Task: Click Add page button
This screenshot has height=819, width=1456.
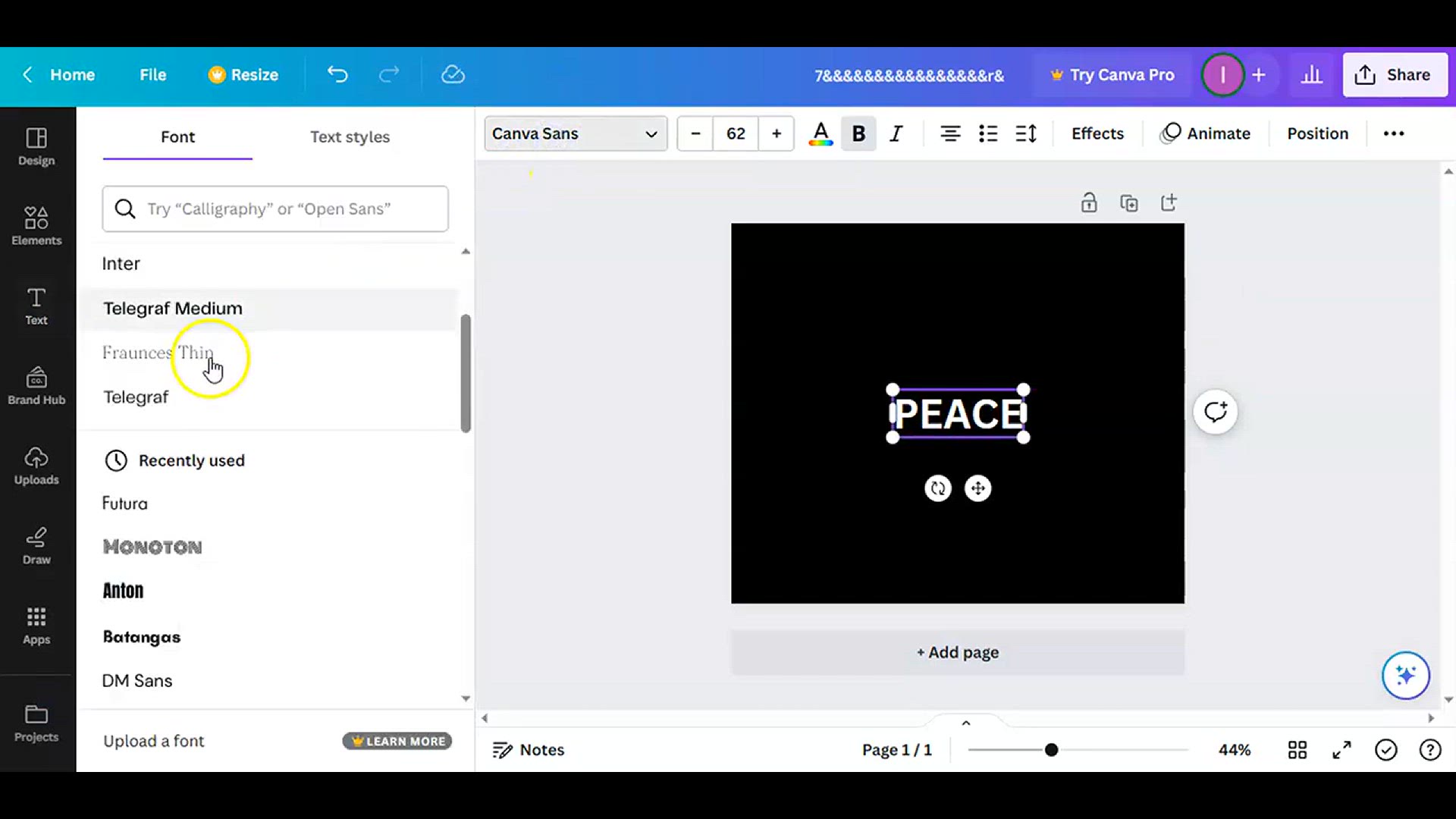Action: [957, 652]
